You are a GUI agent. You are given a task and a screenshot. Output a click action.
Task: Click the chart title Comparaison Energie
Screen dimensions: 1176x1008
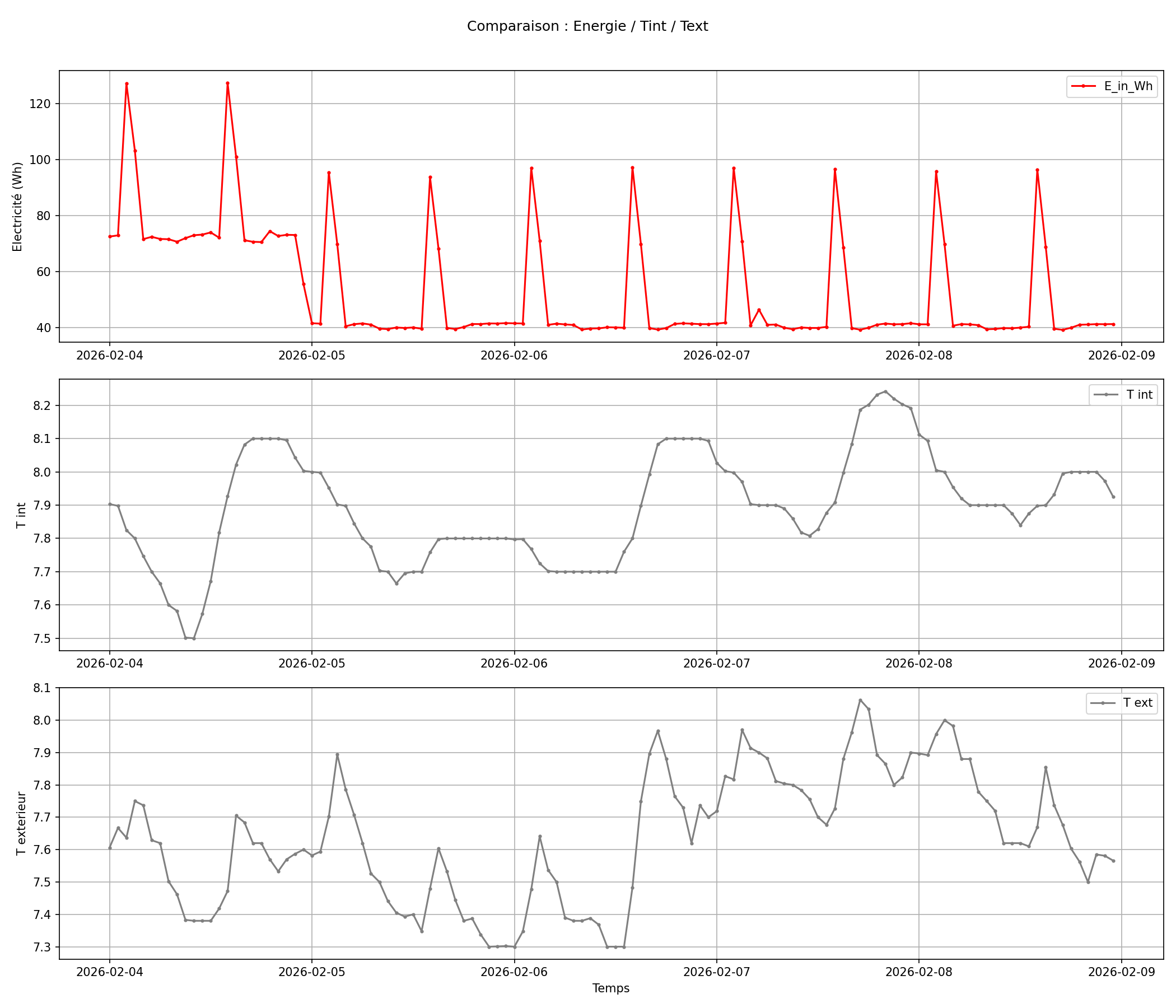pos(587,26)
